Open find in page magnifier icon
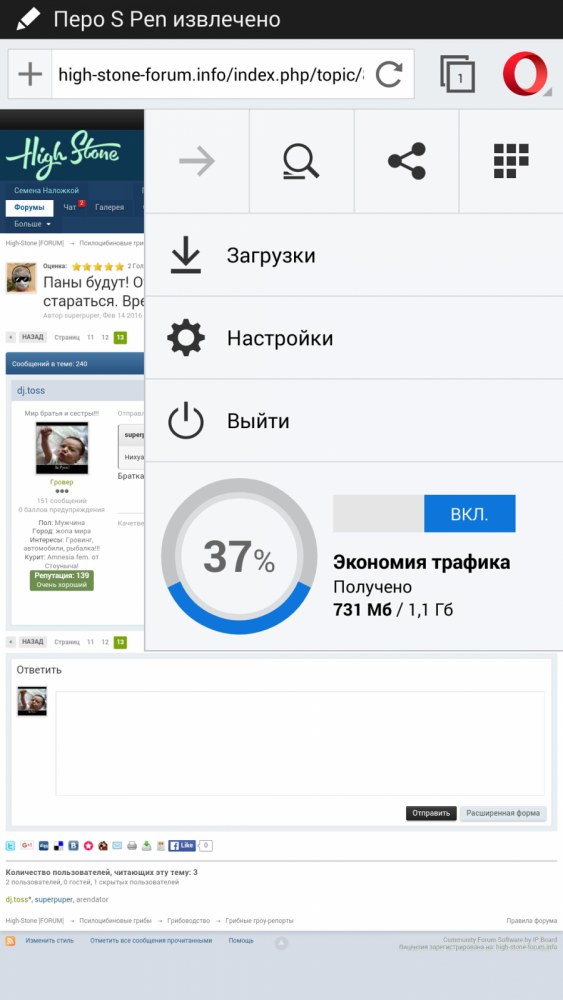563x1000 pixels. pos(302,161)
